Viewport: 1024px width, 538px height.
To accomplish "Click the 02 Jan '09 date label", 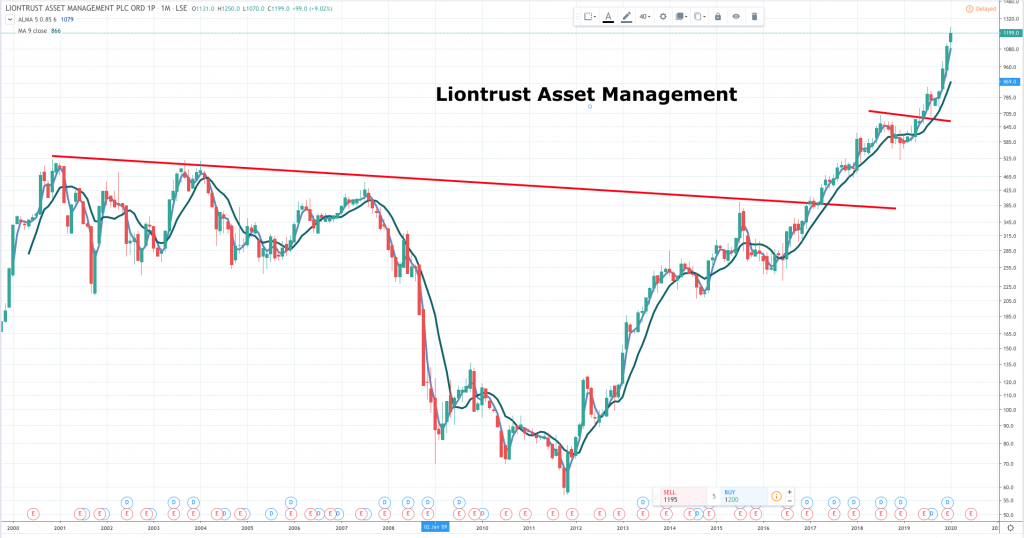I will tap(435, 527).
